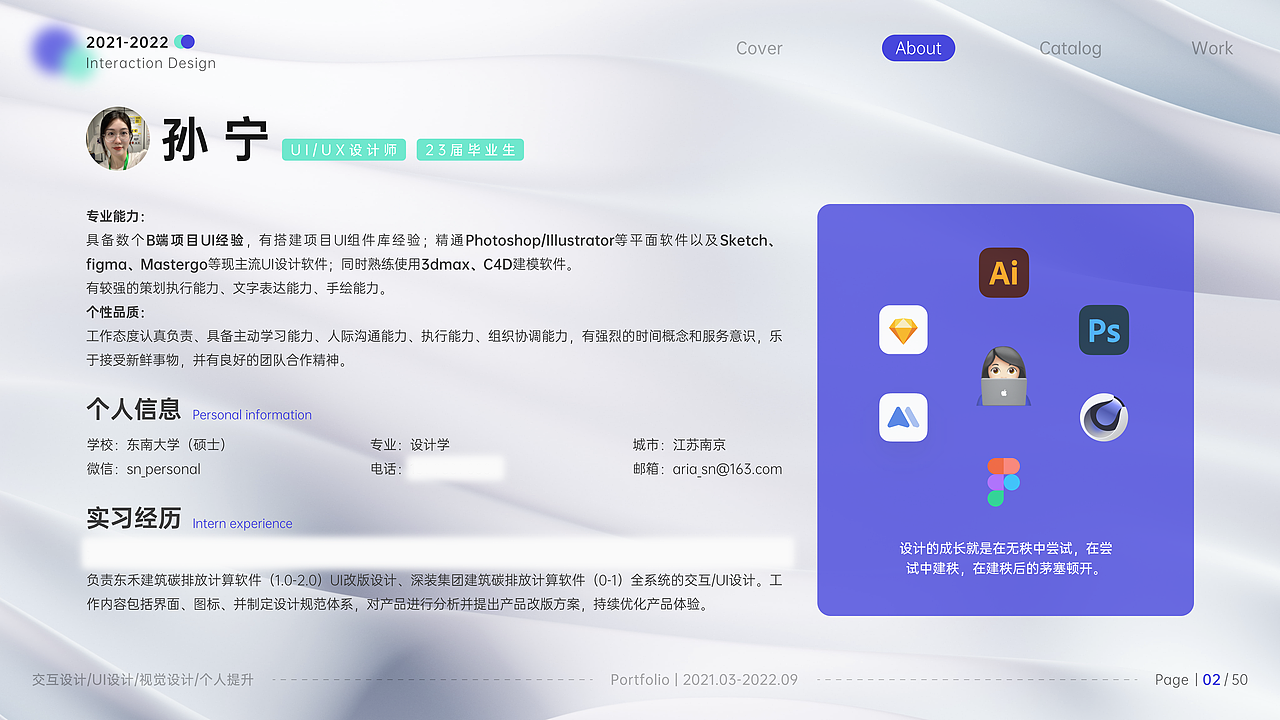Click footer text 交互设计/UI设计/视觉设计/个人提升
Screen dimensions: 1280x720
point(143,680)
